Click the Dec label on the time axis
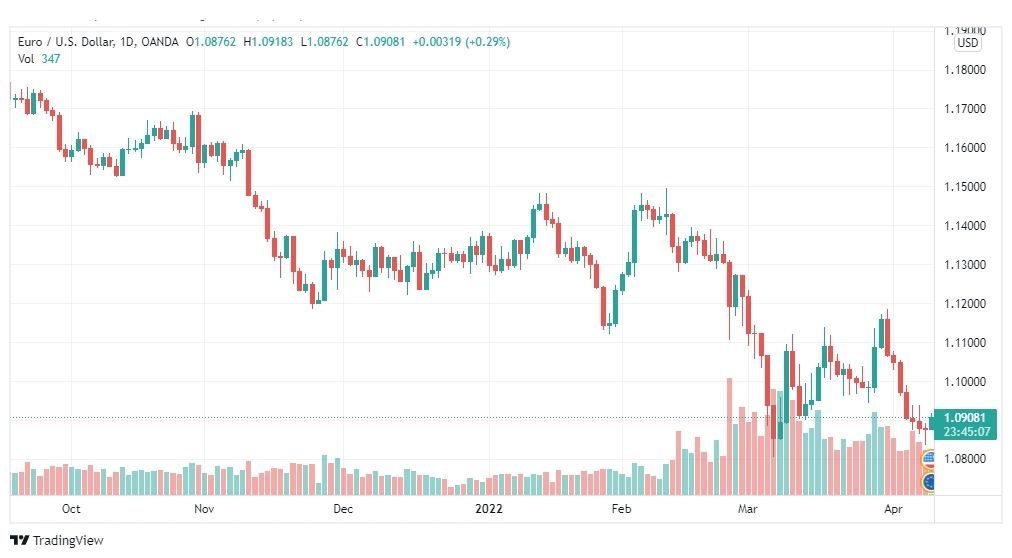1012x558 pixels. click(343, 509)
